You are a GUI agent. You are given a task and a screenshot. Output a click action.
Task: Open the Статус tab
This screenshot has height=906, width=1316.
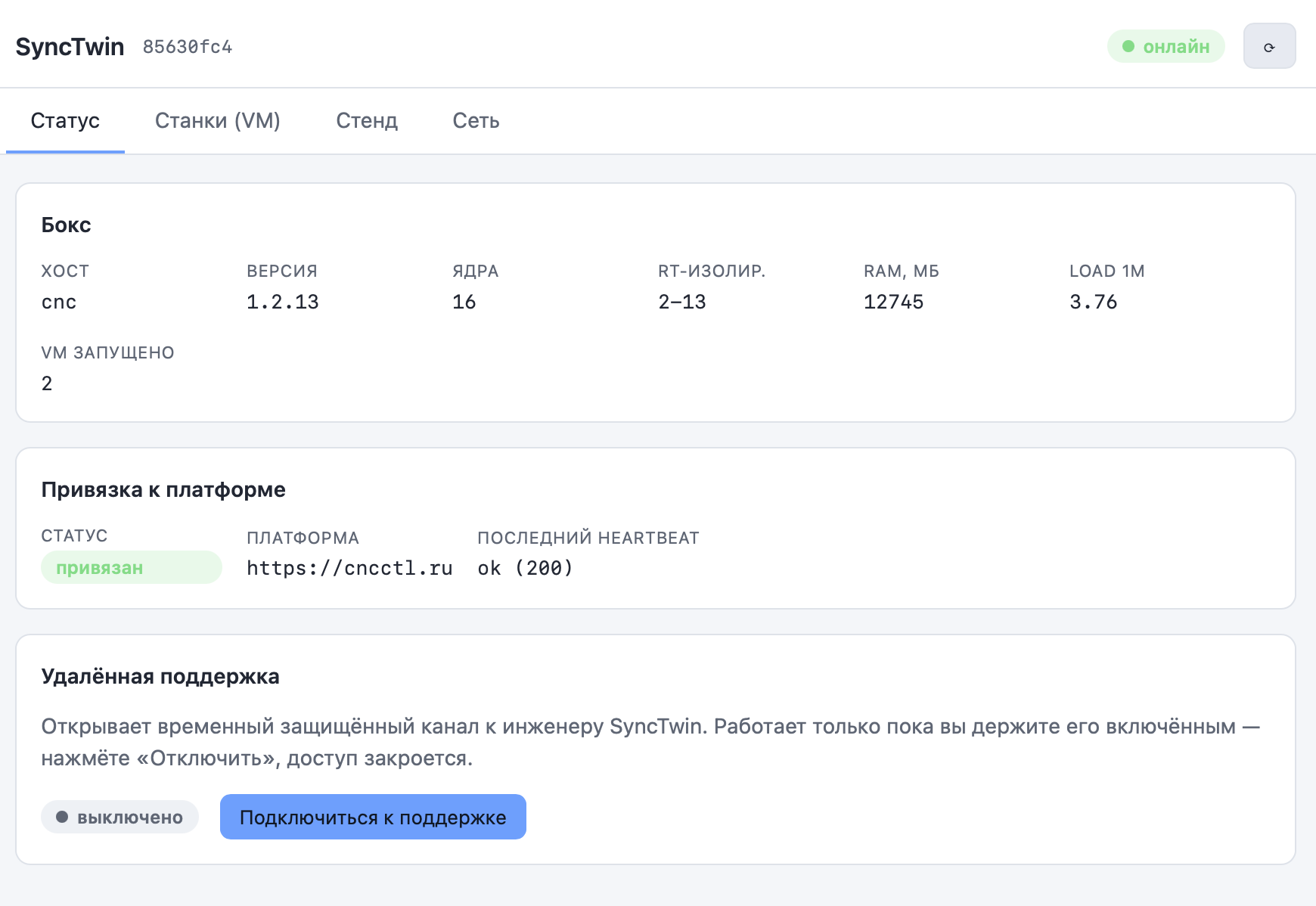[65, 121]
